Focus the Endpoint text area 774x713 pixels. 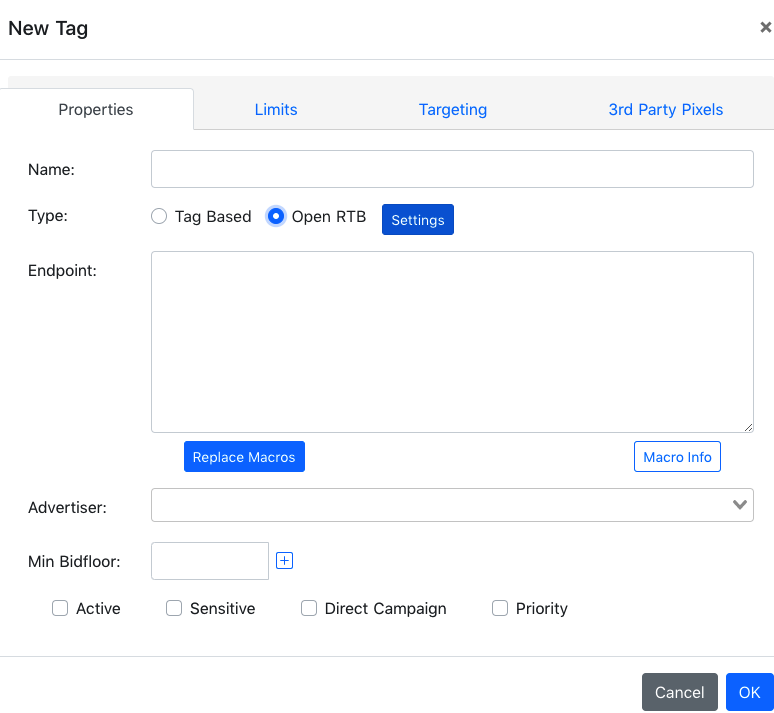[x=452, y=342]
